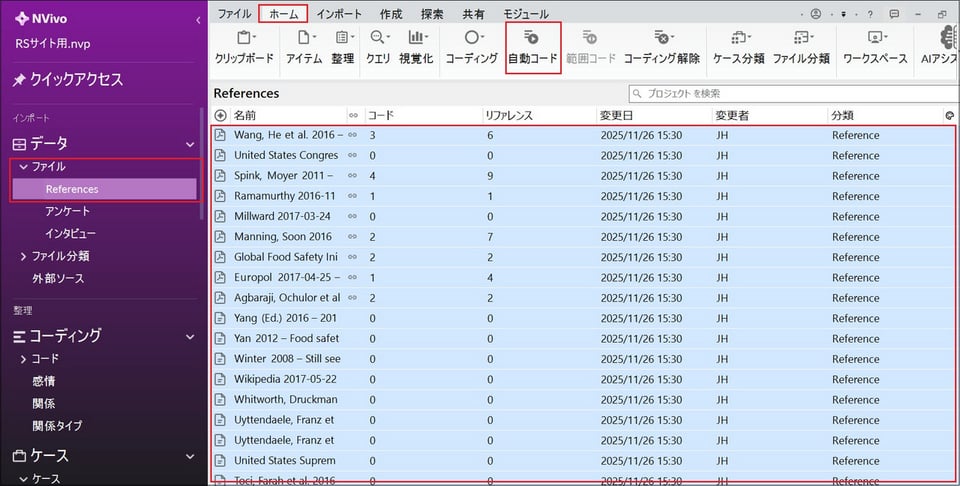Open 関係 under coding
Viewport: 960px width, 486px height.
click(x=43, y=403)
